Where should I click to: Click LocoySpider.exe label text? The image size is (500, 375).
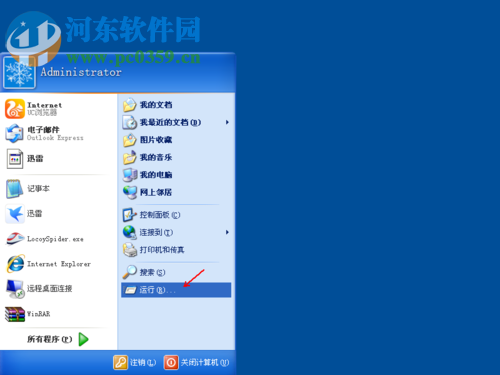[x=55, y=239]
